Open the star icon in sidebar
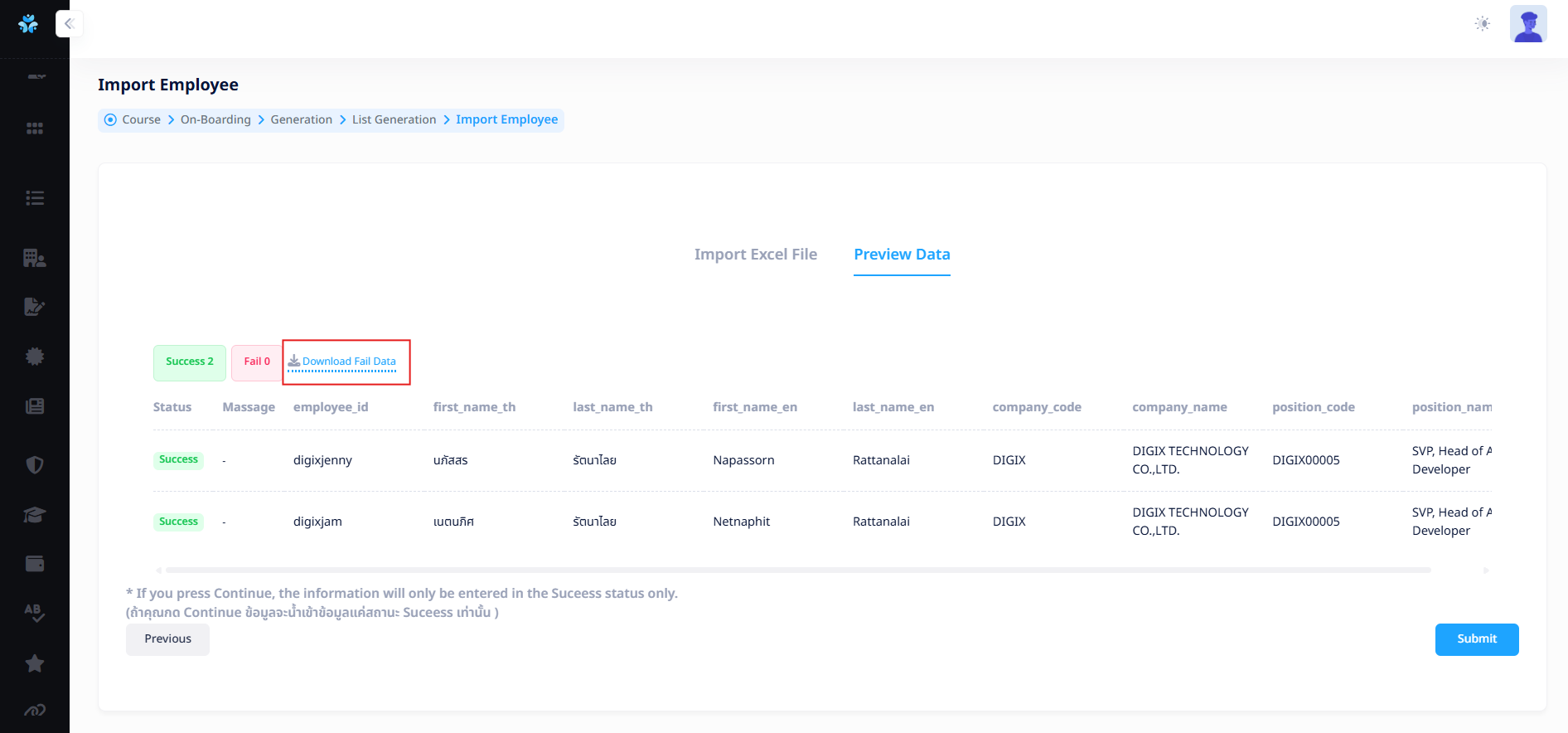1568x733 pixels. [35, 663]
